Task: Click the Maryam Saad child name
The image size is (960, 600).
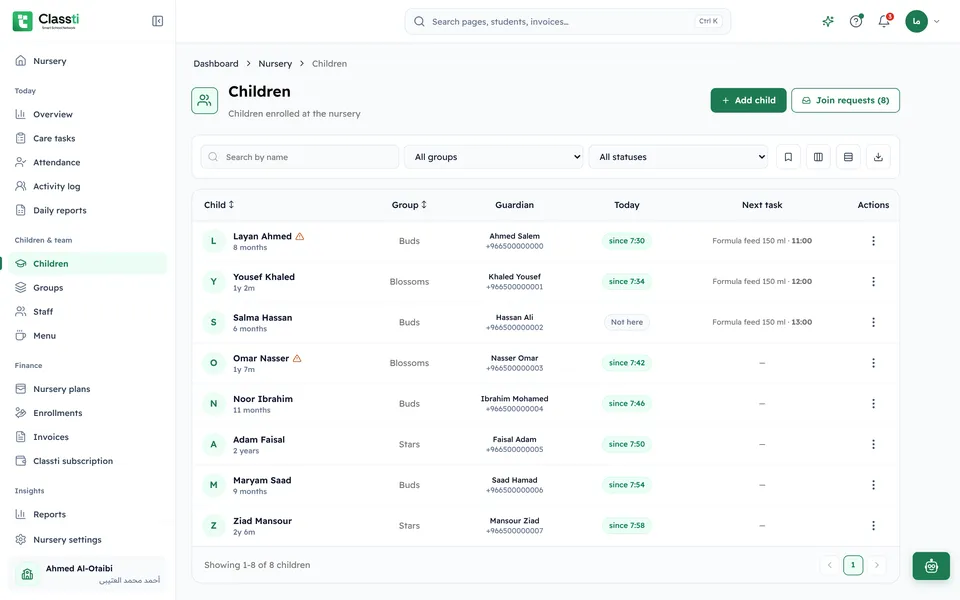Action: point(262,481)
